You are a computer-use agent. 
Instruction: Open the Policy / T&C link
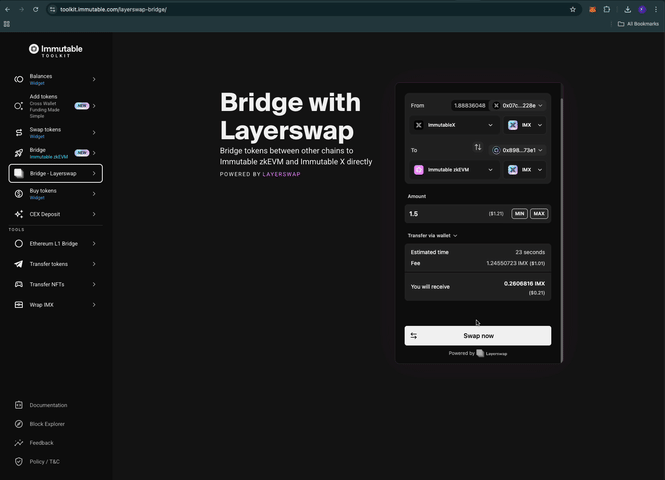click(45, 462)
